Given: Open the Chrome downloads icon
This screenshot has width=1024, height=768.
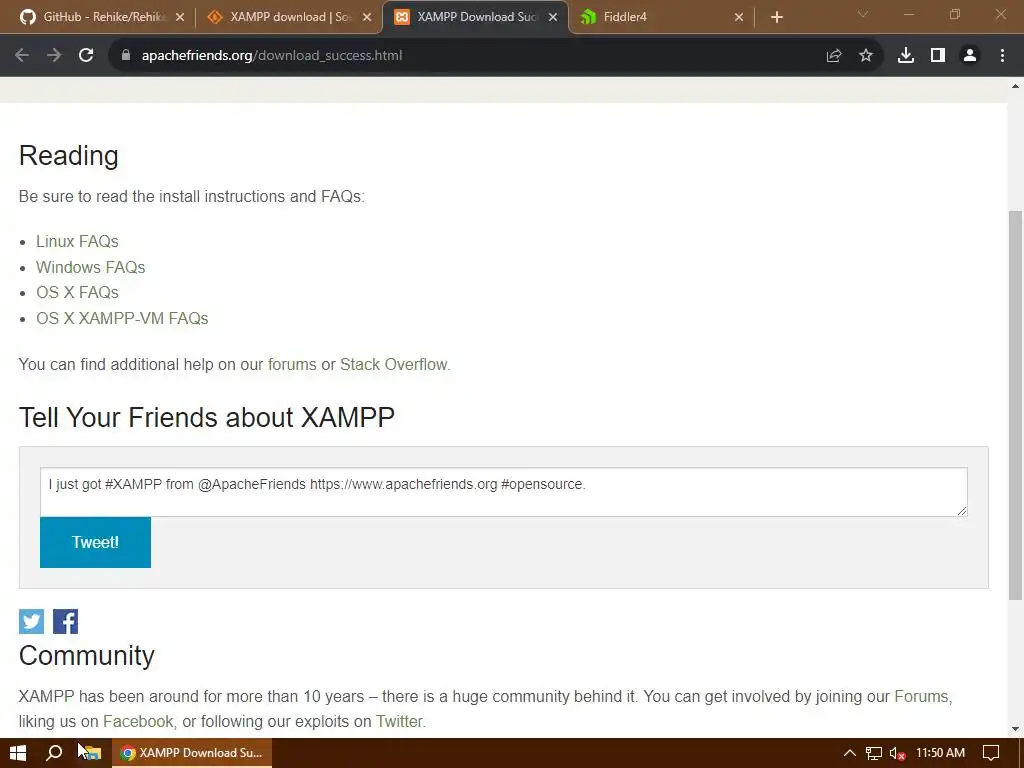Looking at the screenshot, I should click(906, 56).
